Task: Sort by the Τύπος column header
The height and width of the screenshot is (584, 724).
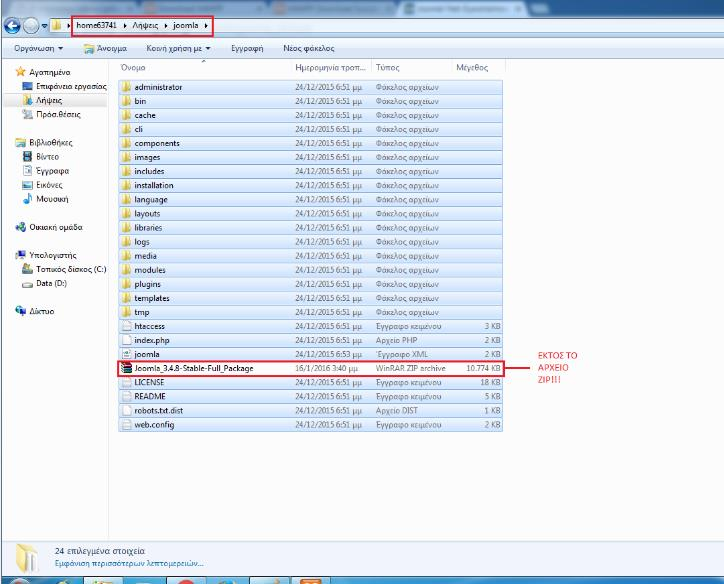Action: [387, 67]
